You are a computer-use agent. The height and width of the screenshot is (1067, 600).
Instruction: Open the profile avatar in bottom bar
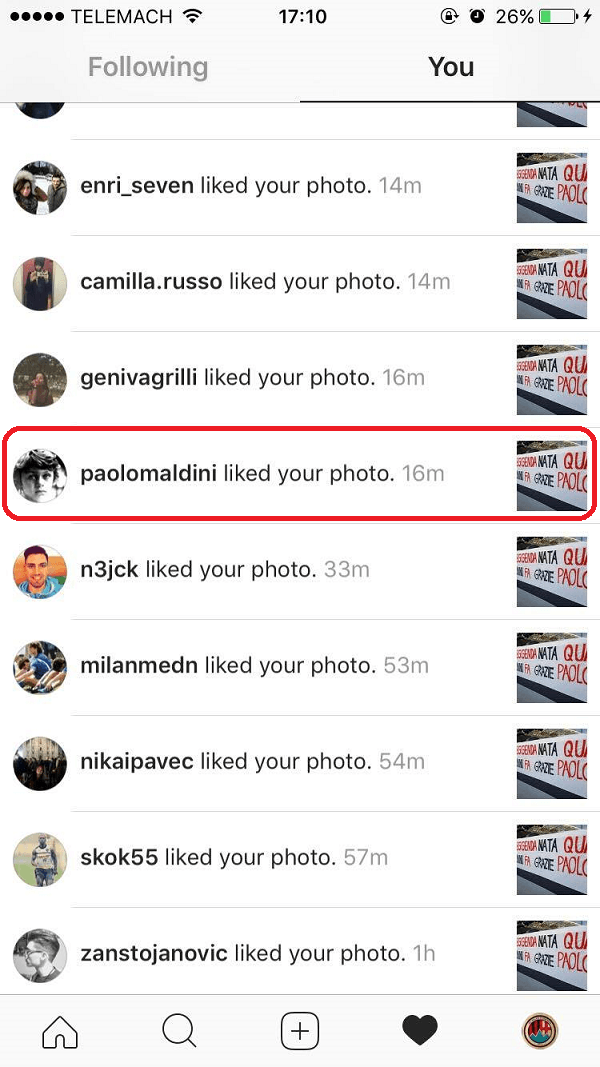(x=540, y=1031)
